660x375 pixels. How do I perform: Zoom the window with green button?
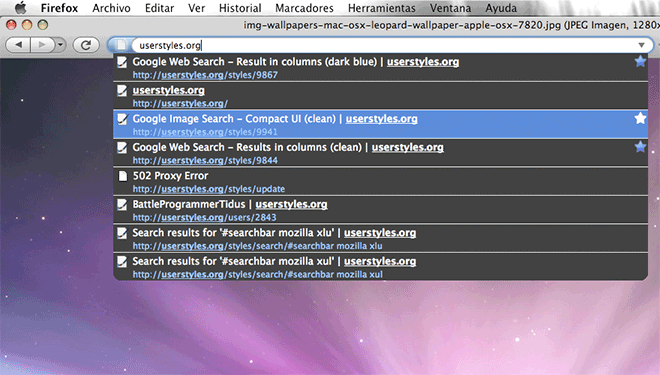(43, 25)
